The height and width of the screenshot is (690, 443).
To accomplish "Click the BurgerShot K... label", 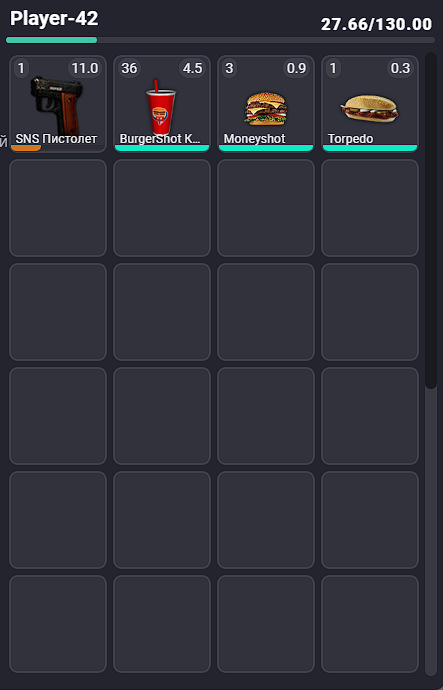I will (160, 139).
